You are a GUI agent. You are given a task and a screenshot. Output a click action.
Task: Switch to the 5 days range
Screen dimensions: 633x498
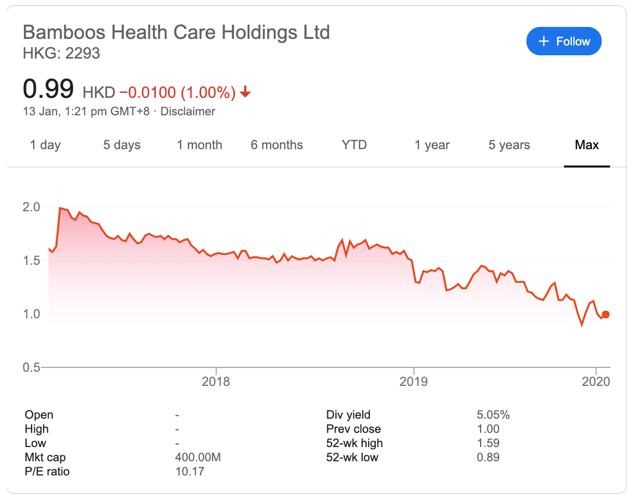pos(122,145)
